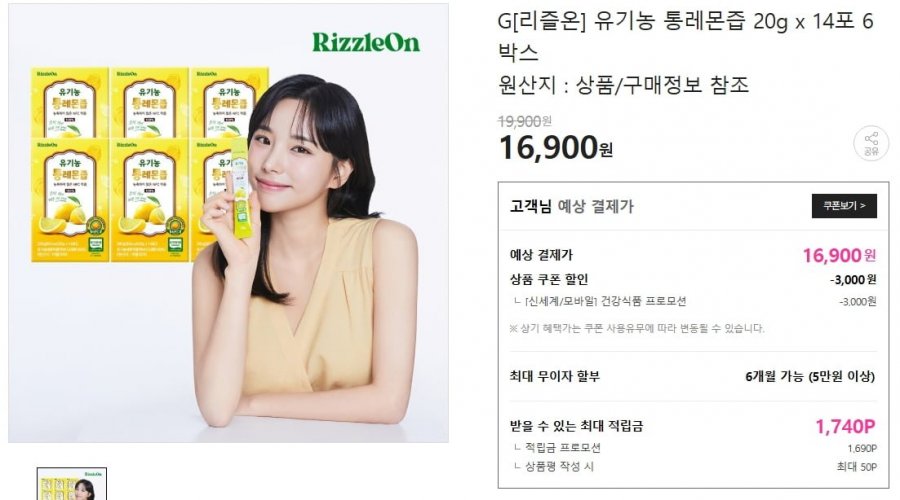Image resolution: width=900 pixels, height=500 pixels.
Task: Click the 최대 무이자 할부 label
Action: click(554, 377)
